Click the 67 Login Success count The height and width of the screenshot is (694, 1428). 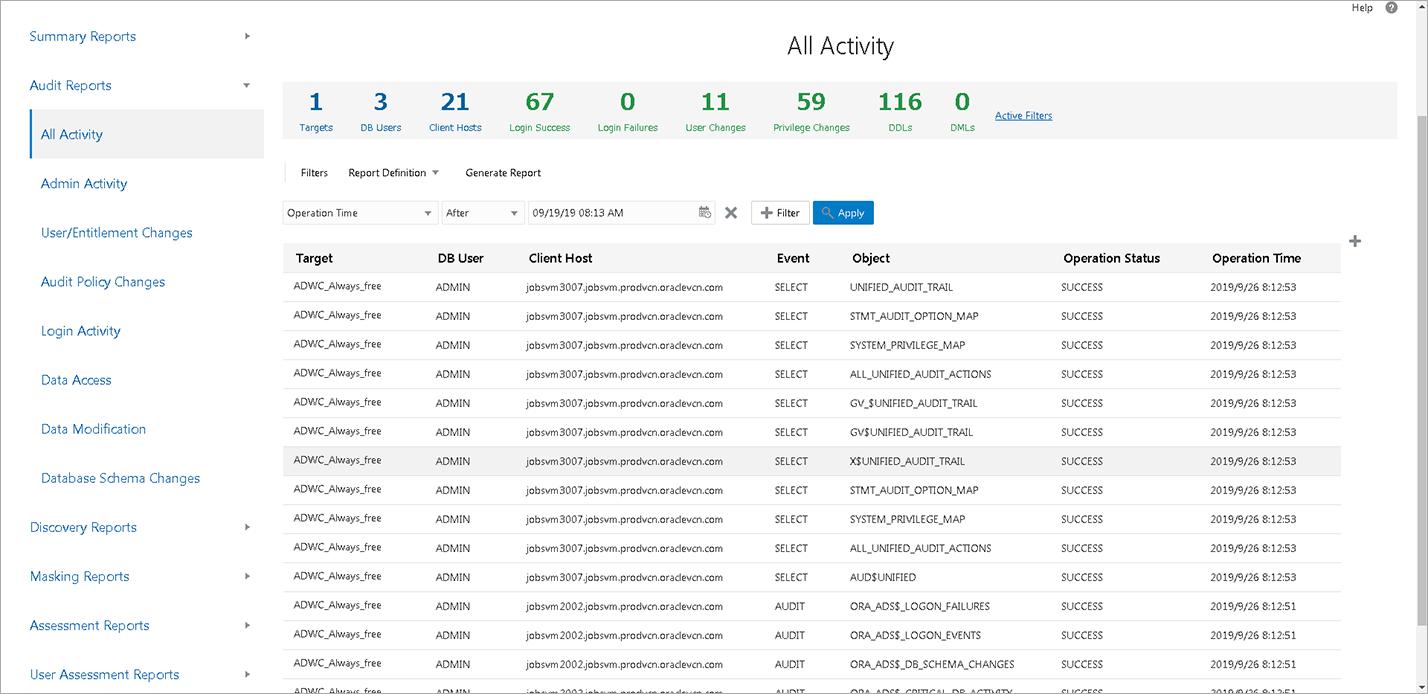[540, 111]
